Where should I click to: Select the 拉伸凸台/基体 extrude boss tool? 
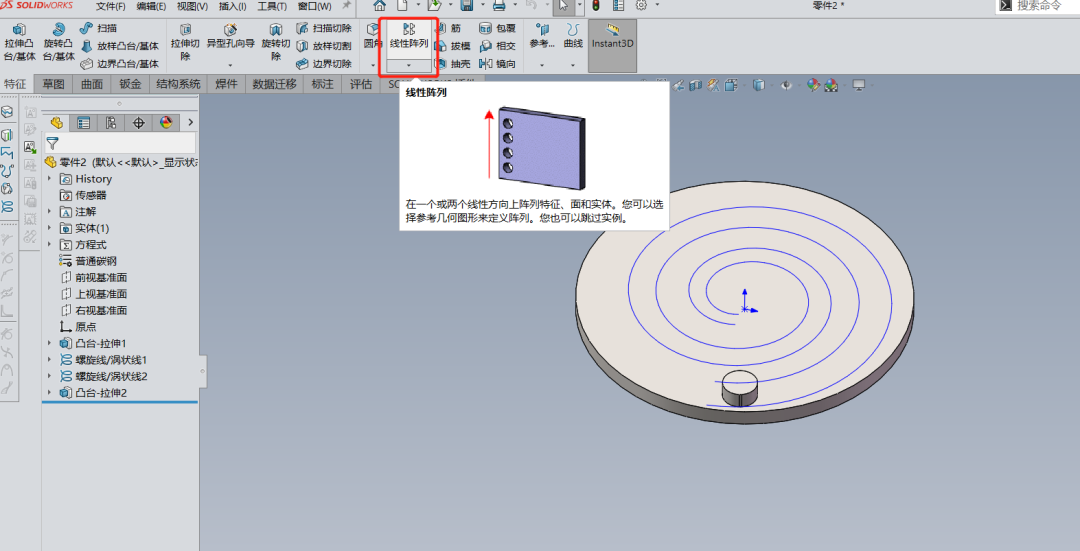click(19, 42)
